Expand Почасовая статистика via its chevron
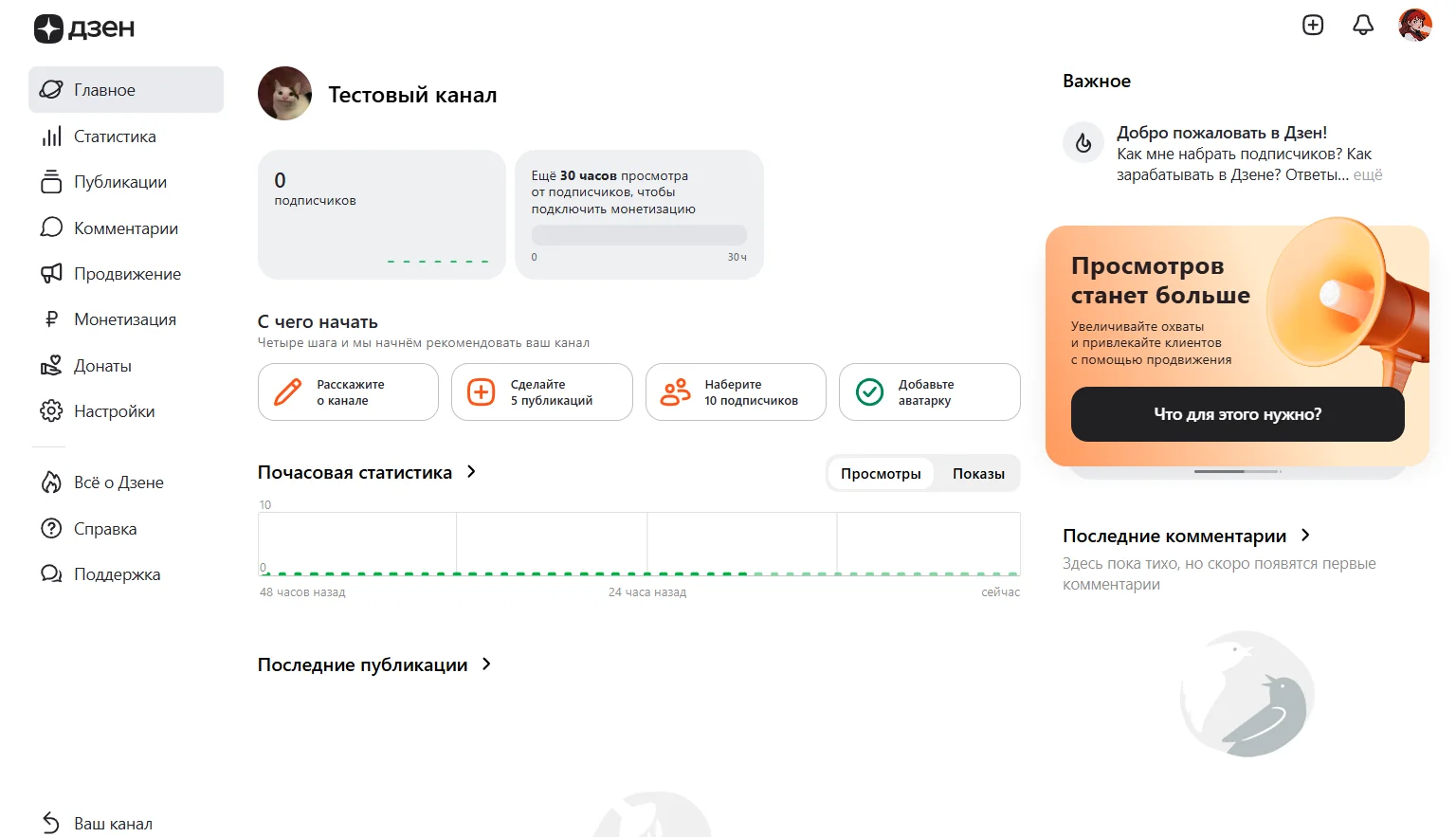 (x=471, y=472)
